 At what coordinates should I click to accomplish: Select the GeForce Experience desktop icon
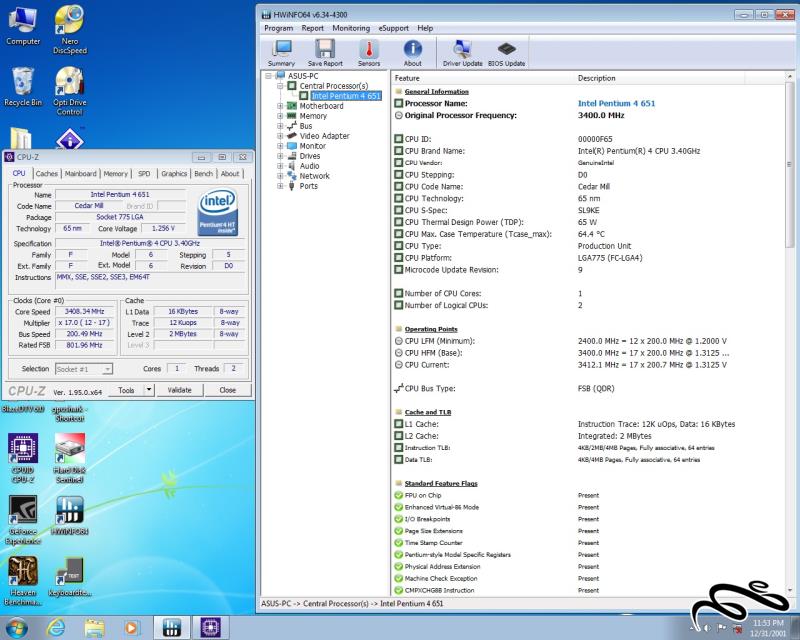[x=23, y=520]
